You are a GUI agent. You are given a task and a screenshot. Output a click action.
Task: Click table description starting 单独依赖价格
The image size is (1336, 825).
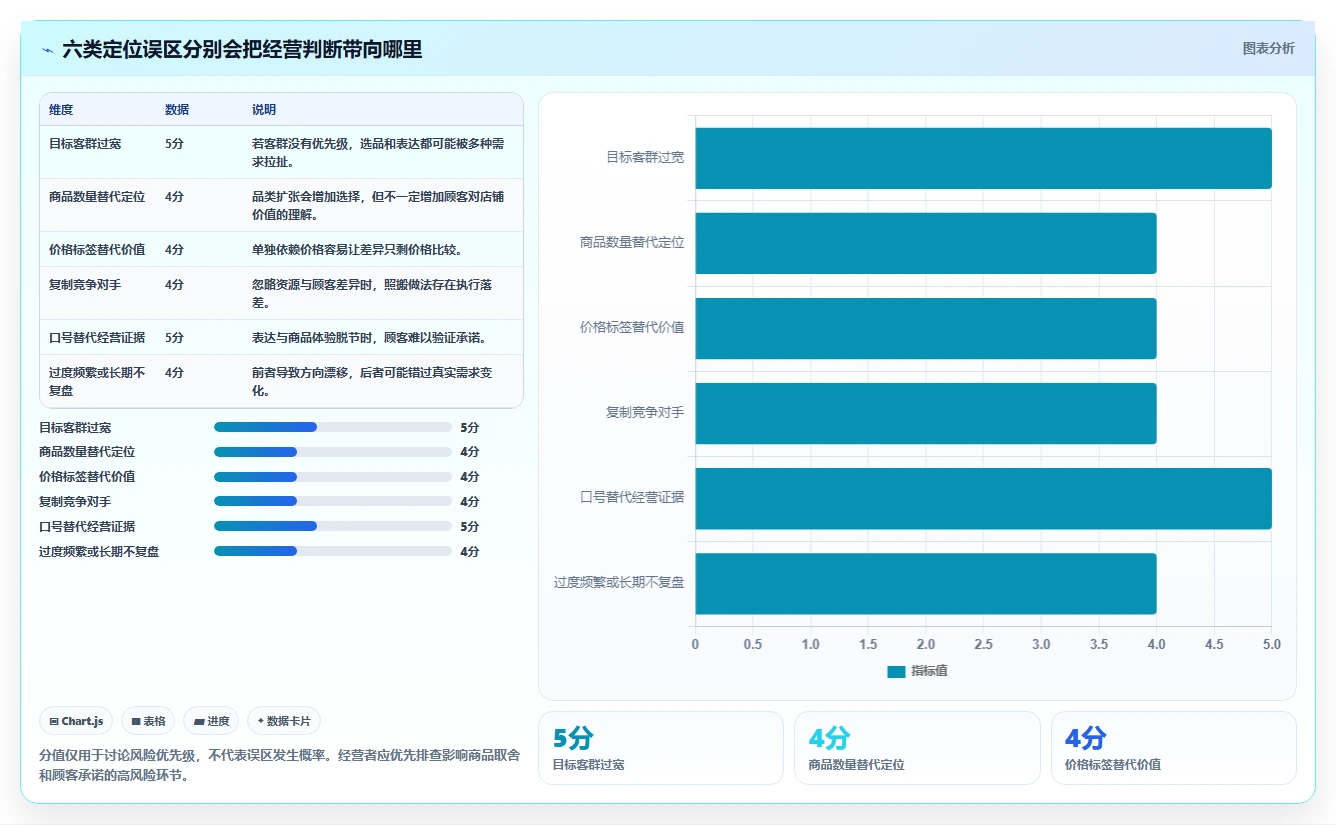click(x=357, y=249)
